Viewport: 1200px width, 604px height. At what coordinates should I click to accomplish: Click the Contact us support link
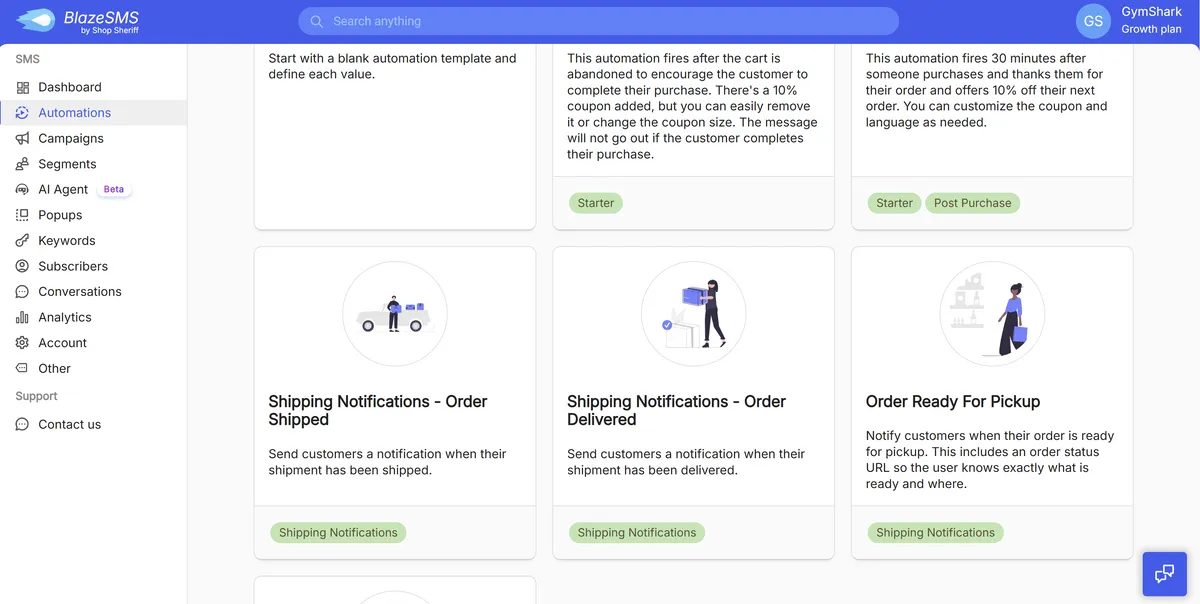tap(69, 424)
